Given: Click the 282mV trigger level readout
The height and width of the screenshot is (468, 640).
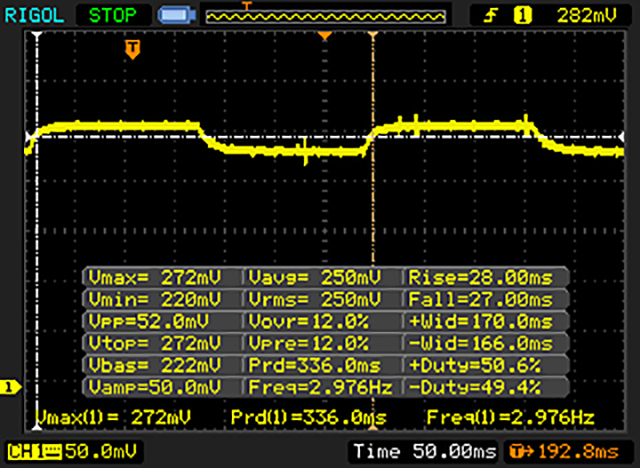Looking at the screenshot, I should click(x=587, y=16).
